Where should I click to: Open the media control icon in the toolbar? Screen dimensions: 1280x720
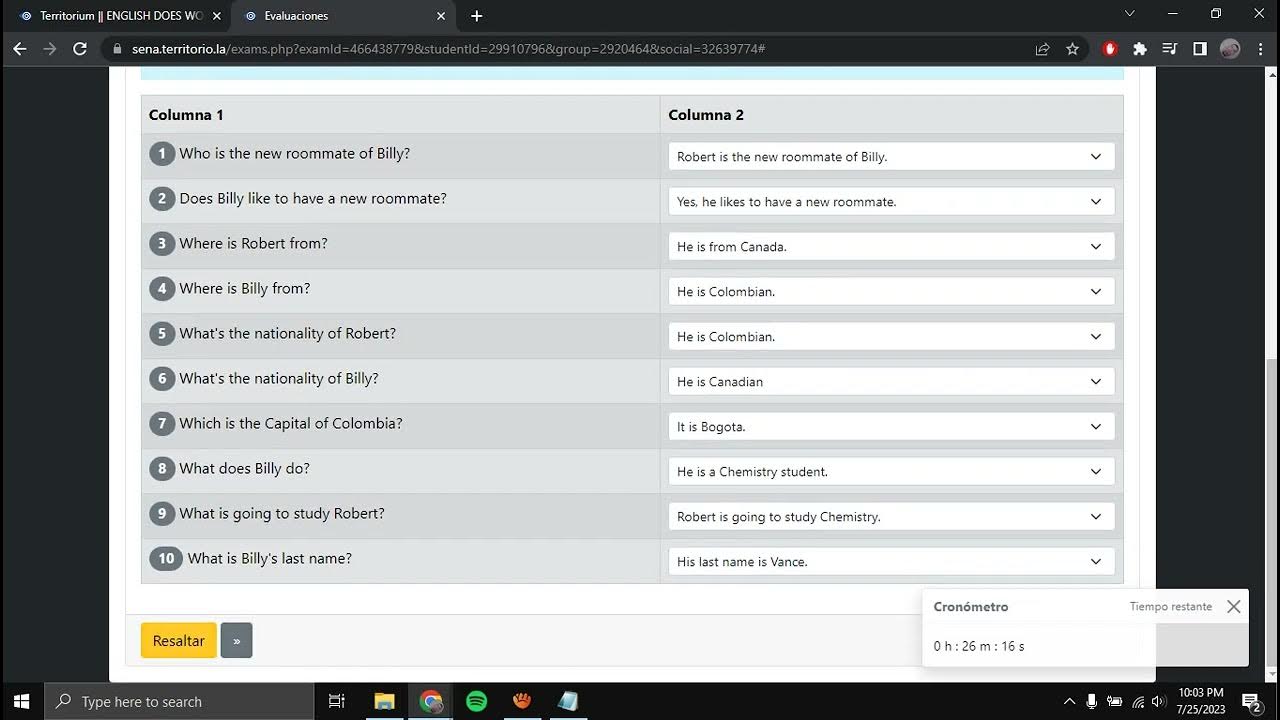[1170, 48]
